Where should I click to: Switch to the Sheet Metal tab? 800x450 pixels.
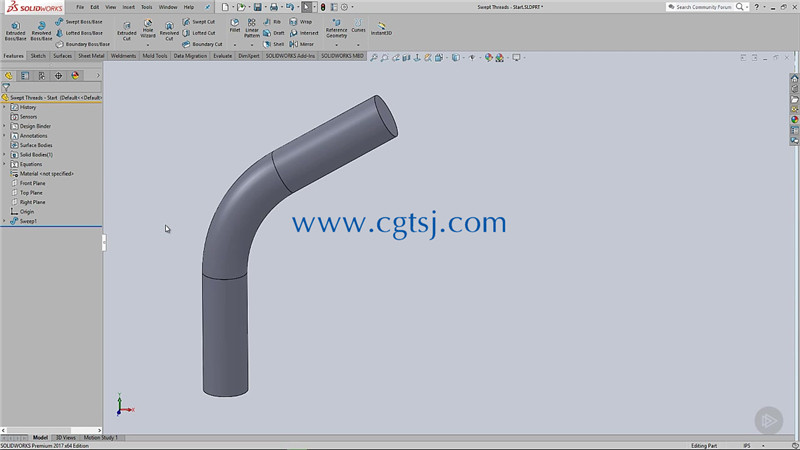[91, 56]
